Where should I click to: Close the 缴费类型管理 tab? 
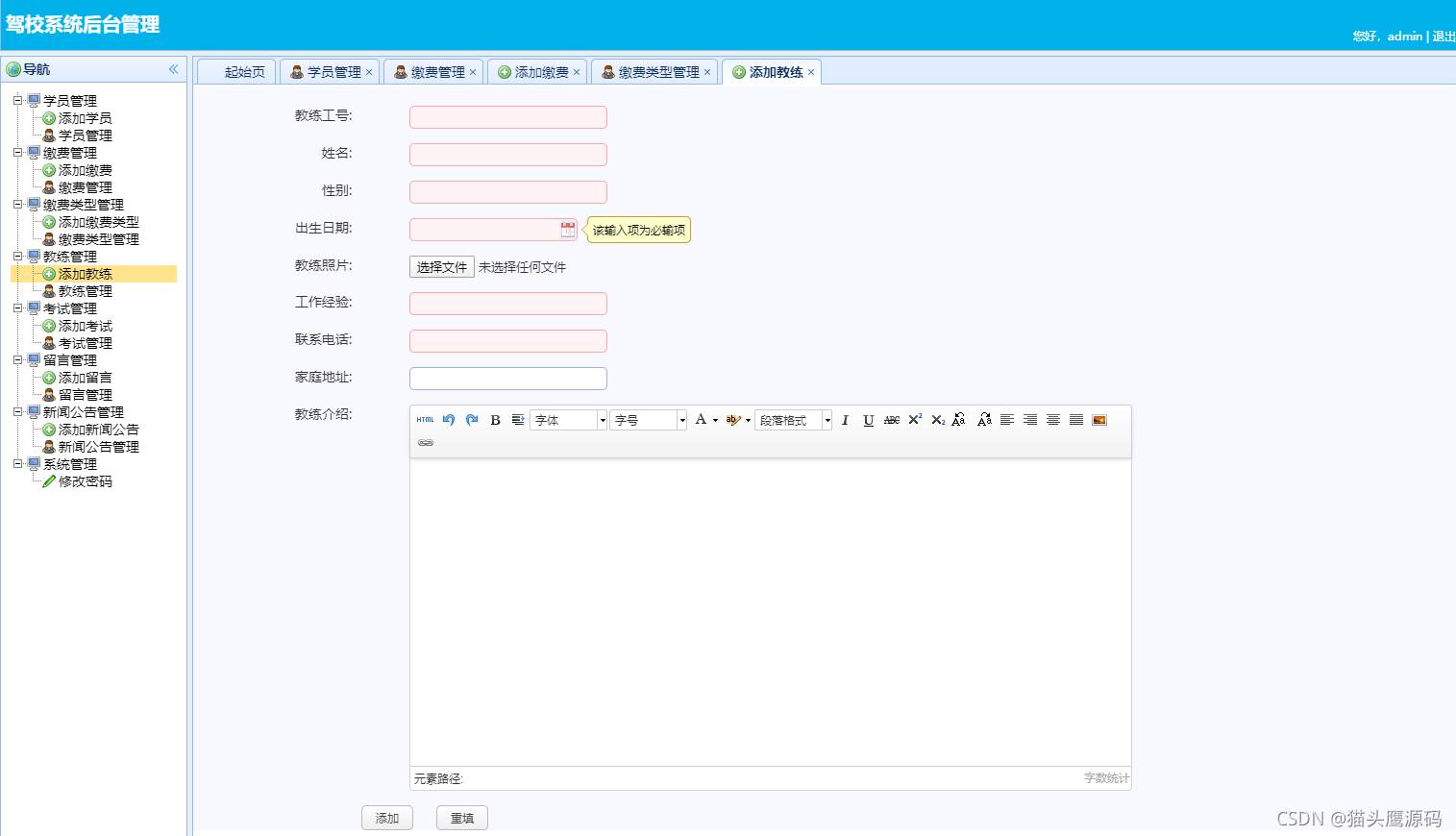(x=707, y=72)
